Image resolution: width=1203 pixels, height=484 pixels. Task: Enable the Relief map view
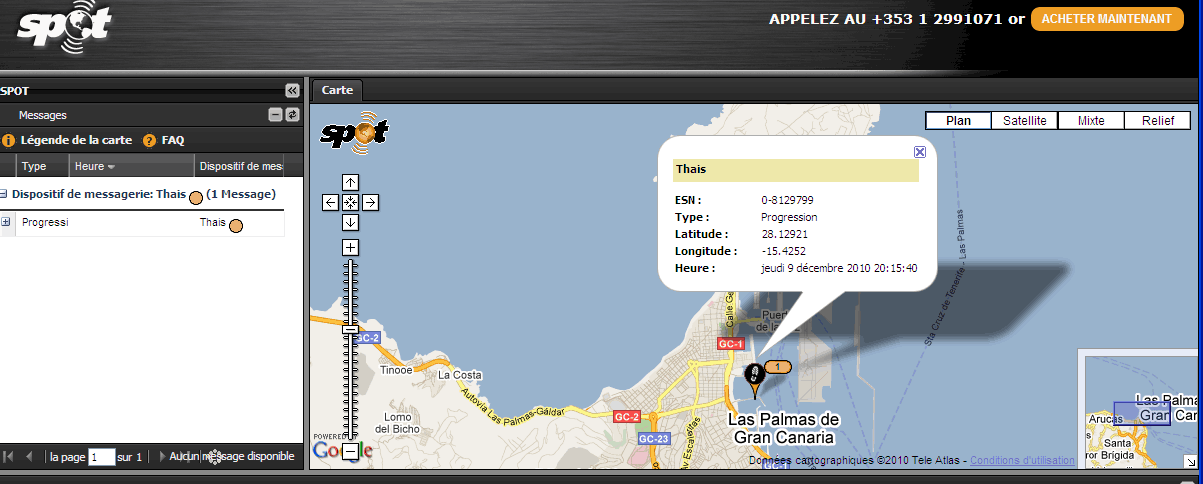[1157, 120]
